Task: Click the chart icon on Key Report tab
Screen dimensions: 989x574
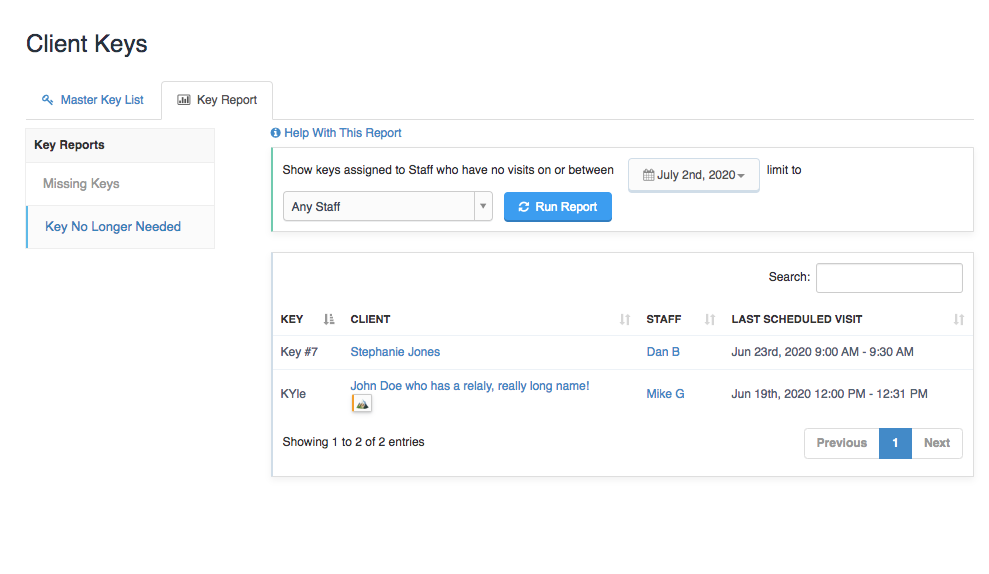Action: [184, 100]
